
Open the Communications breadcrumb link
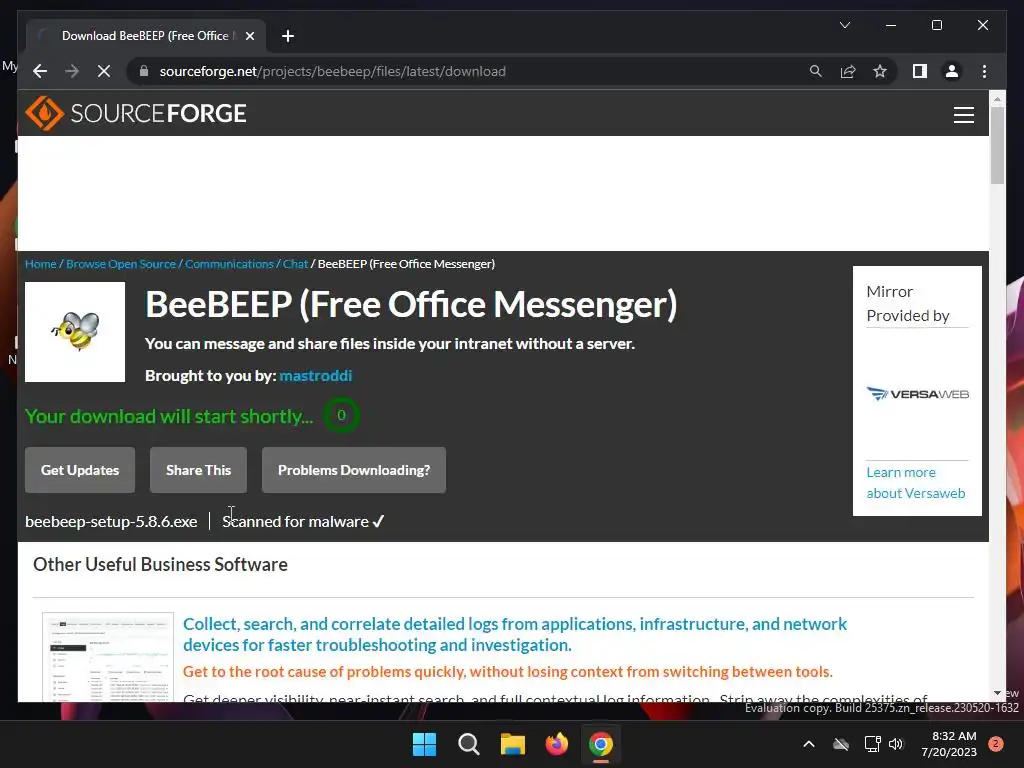pos(229,264)
